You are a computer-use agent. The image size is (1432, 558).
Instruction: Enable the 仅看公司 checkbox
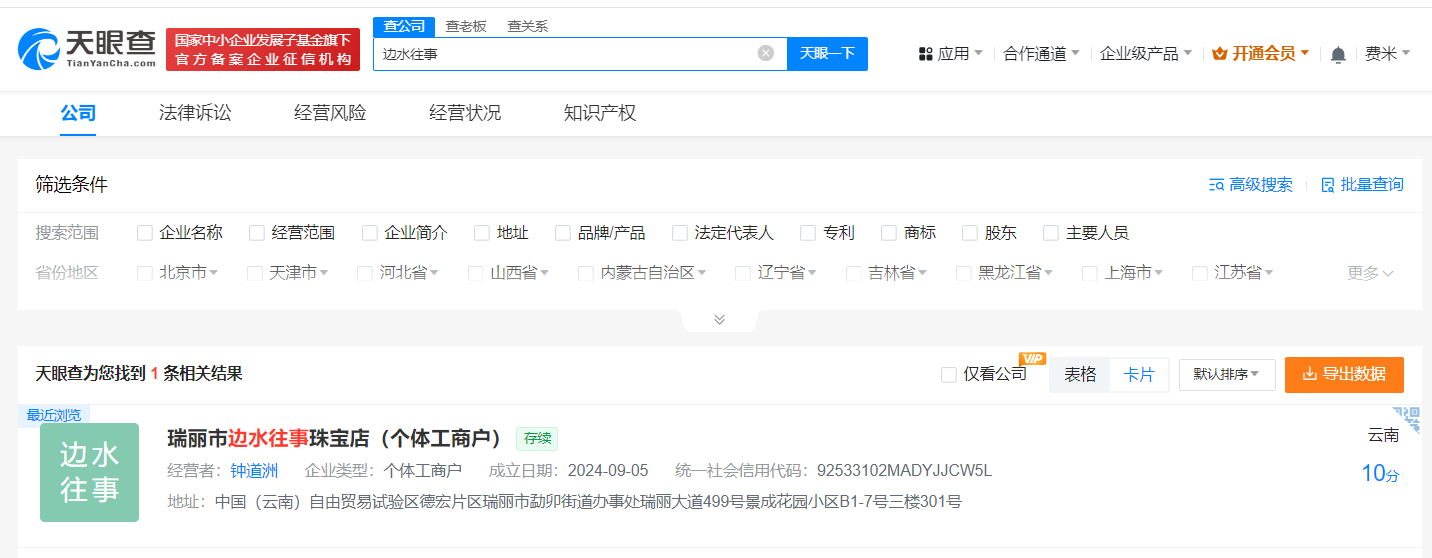tap(949, 374)
